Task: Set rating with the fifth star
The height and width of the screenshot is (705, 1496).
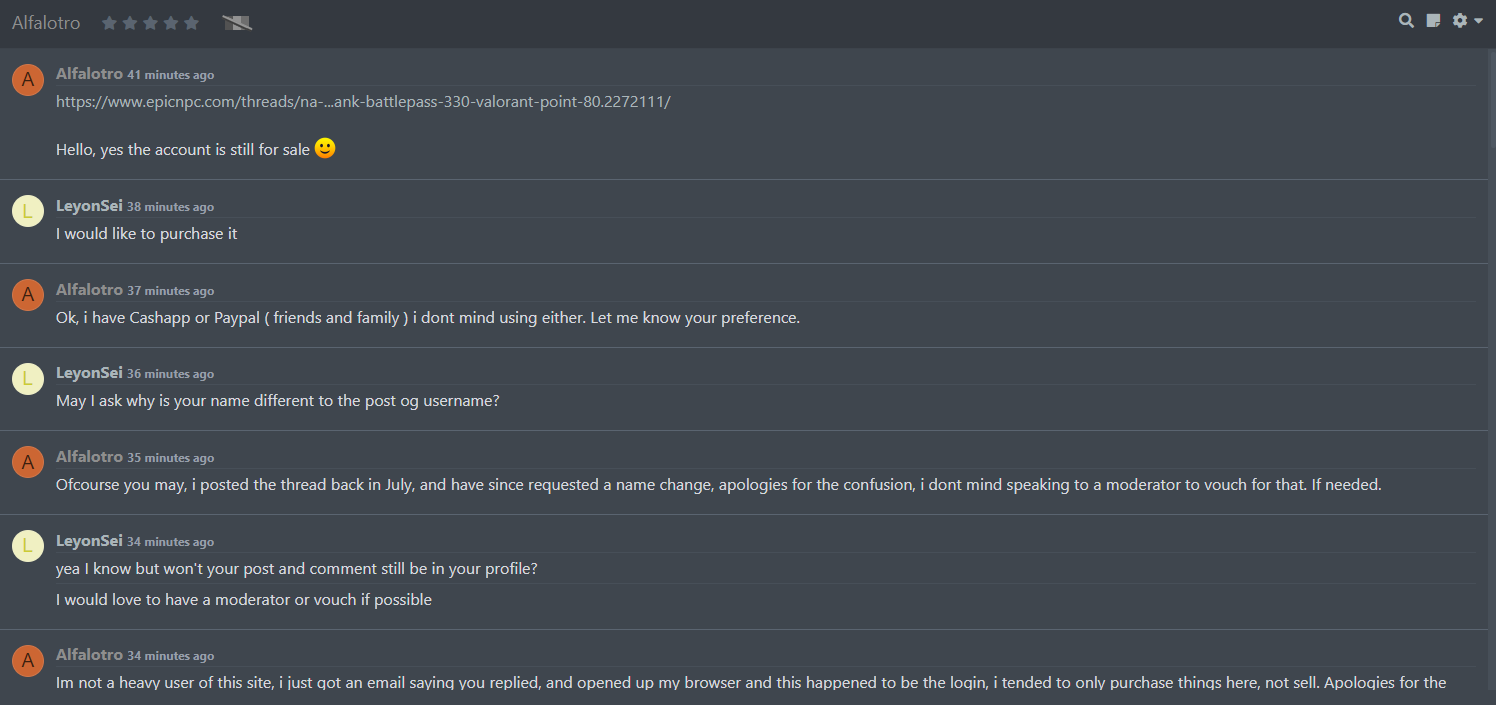Action: coord(191,23)
